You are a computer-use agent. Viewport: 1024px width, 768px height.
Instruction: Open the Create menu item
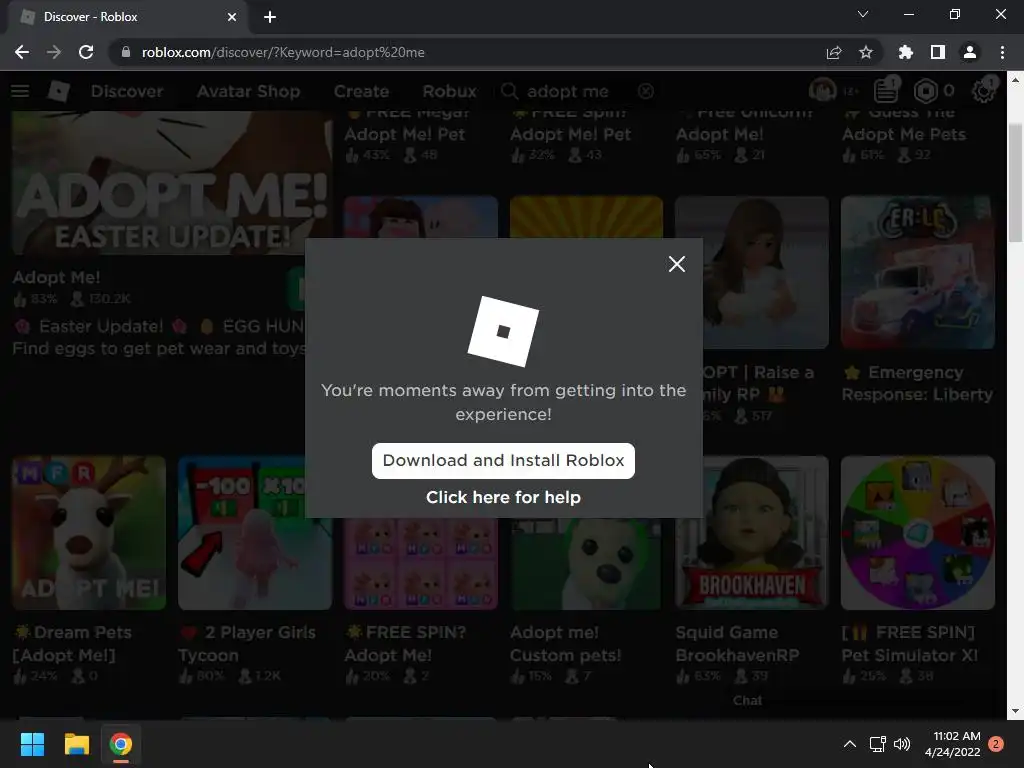(x=361, y=91)
